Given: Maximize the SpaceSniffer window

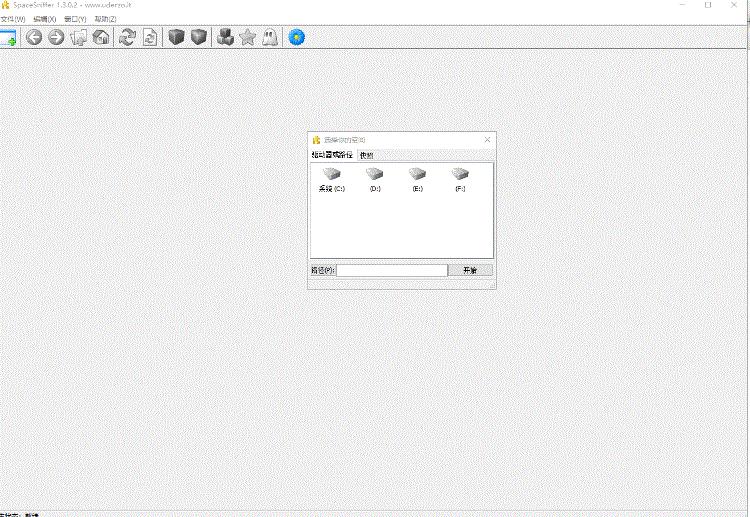Looking at the screenshot, I should tap(708, 5).
